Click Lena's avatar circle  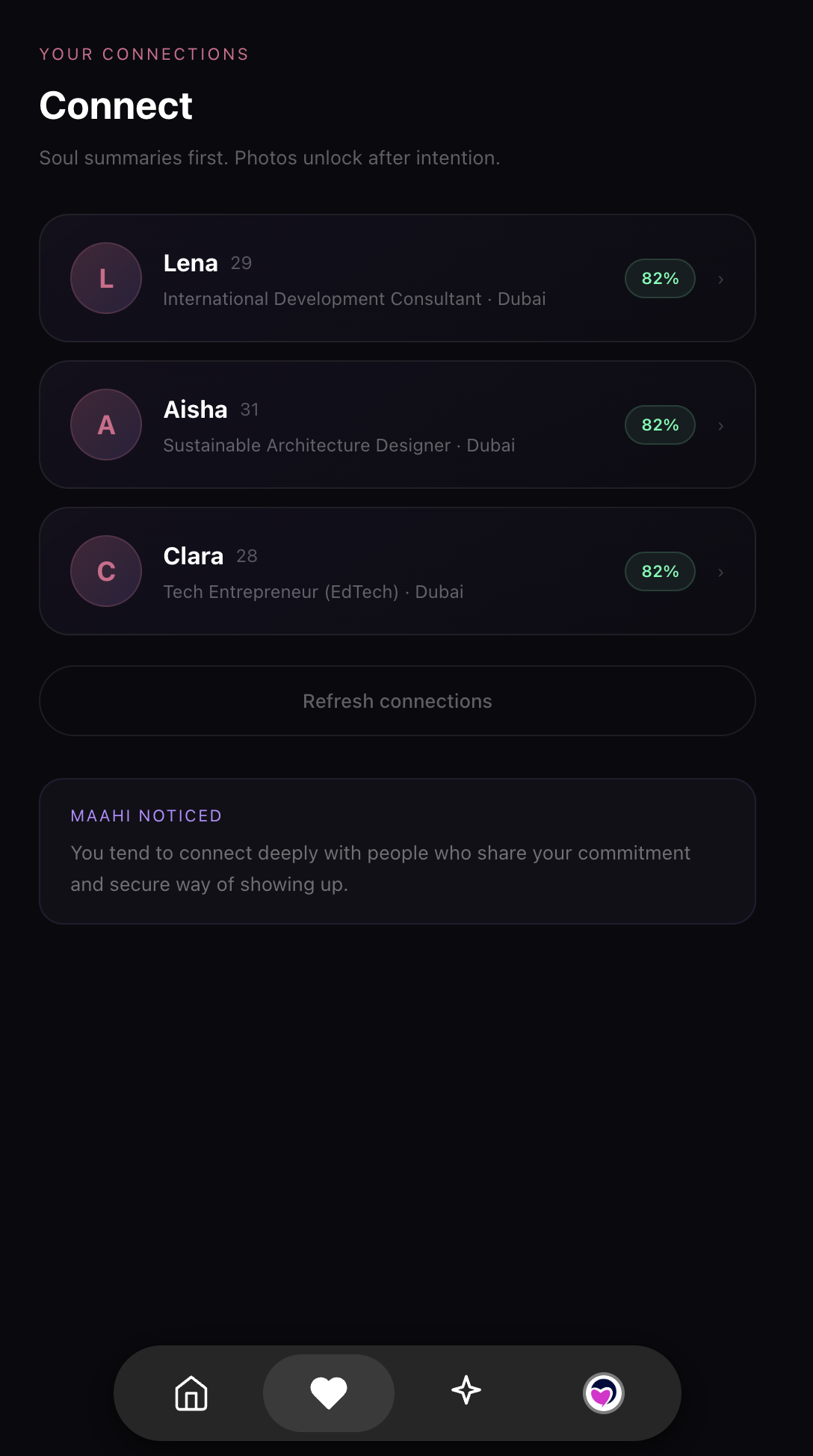click(105, 278)
